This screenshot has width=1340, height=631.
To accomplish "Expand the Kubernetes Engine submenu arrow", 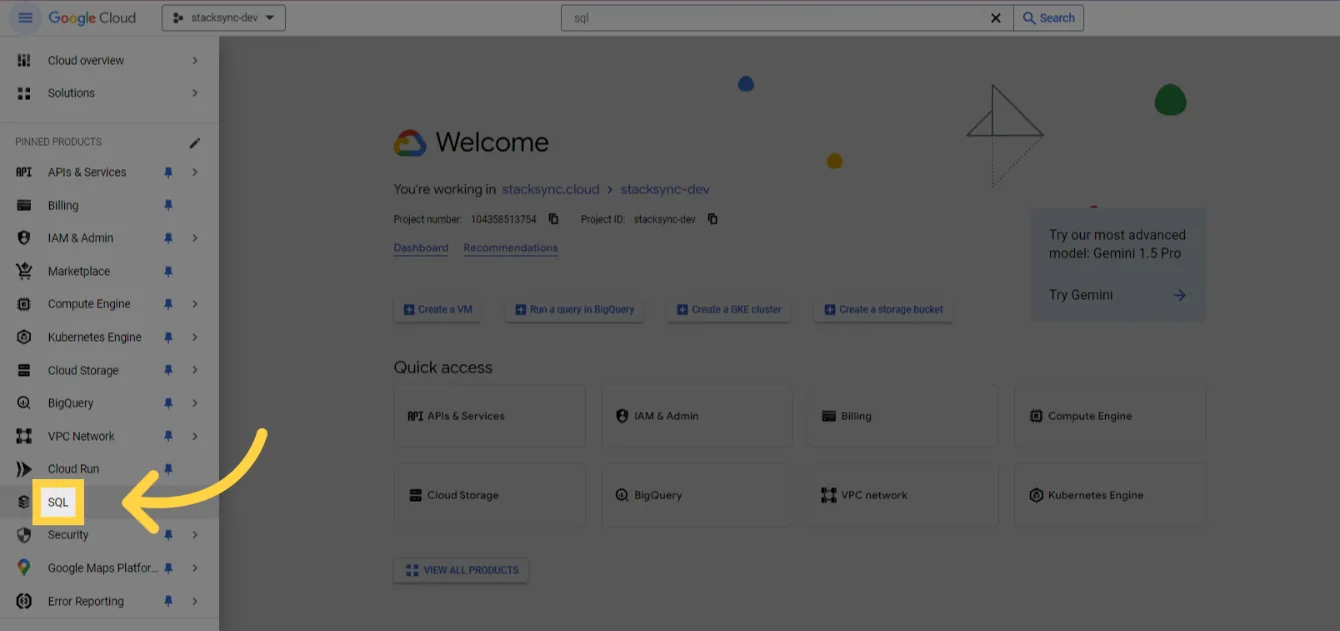I will pyautogui.click(x=195, y=337).
